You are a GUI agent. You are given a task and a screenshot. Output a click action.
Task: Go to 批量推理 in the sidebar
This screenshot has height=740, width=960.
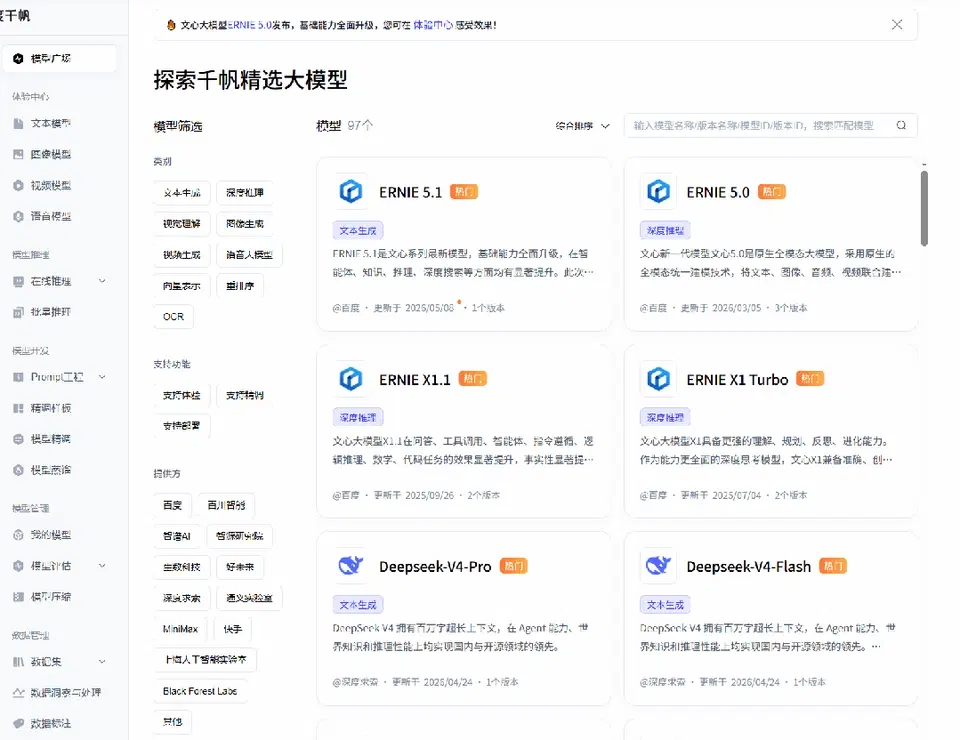click(50, 312)
